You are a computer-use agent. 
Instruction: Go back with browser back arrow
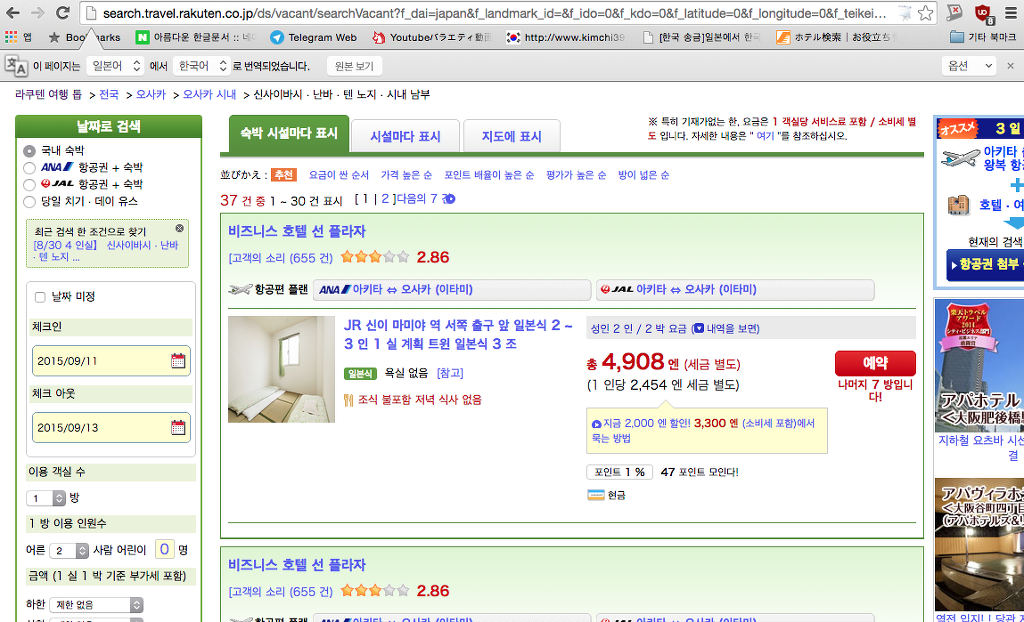pos(12,12)
